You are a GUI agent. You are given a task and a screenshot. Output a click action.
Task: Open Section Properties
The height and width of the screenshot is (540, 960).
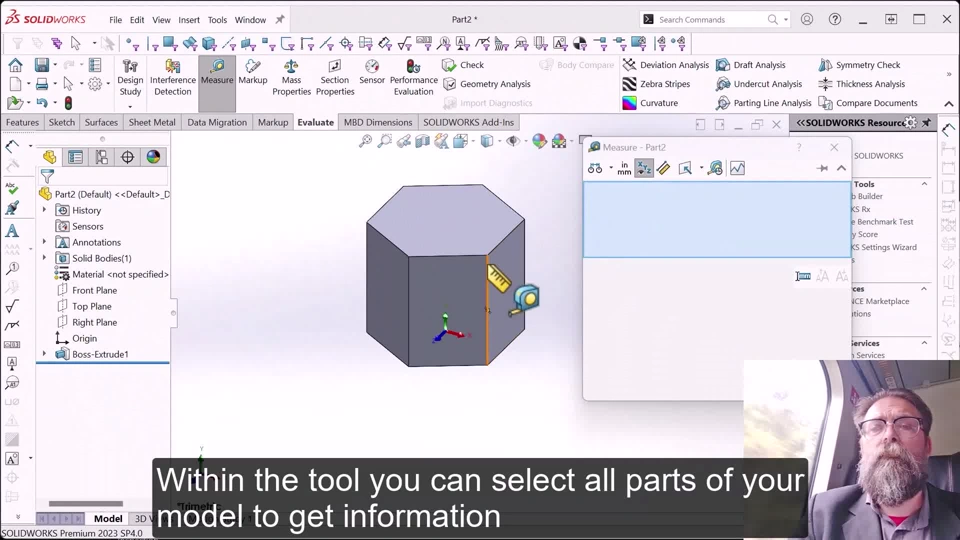click(x=335, y=78)
